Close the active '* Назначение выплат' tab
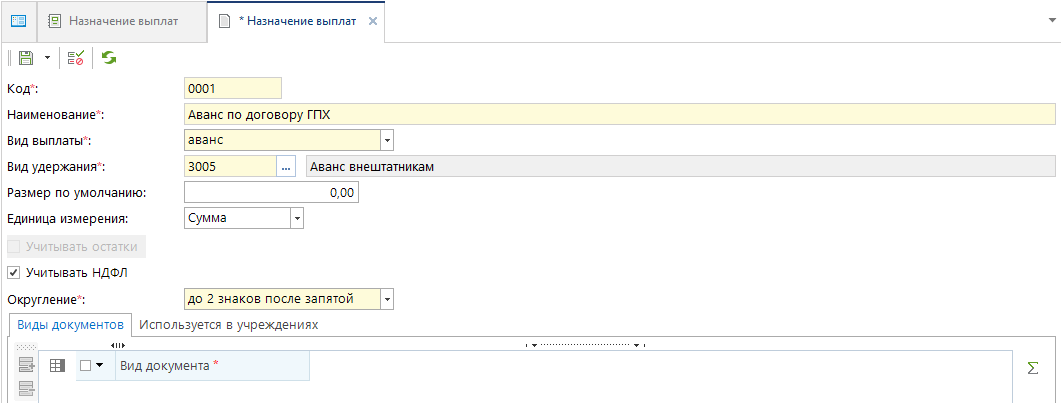This screenshot has height=403, width=1061. coord(373,22)
